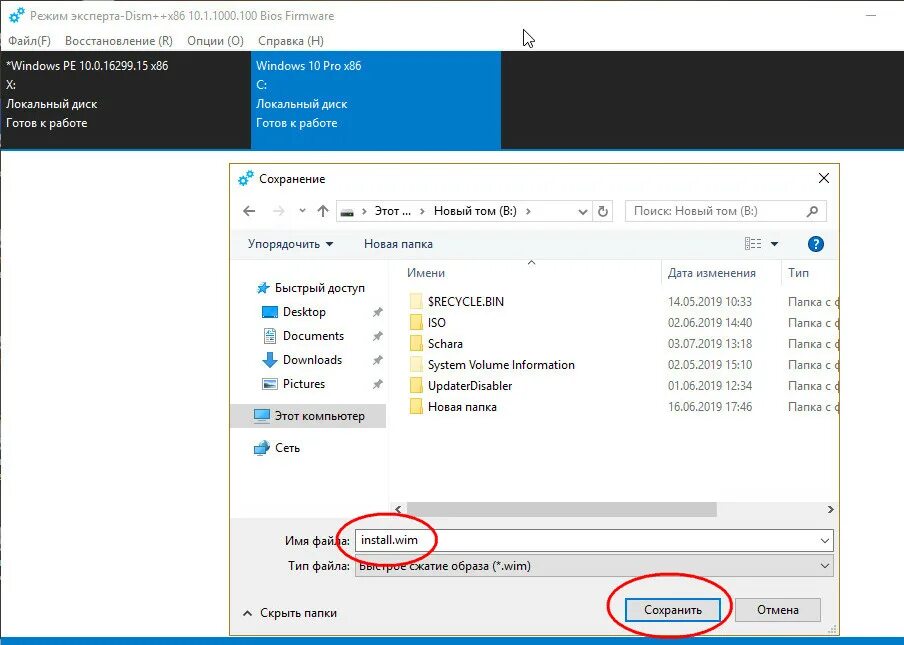Viewport: 904px width, 645px height.
Task: Click pin icon next to Pictures
Action: coord(378,384)
